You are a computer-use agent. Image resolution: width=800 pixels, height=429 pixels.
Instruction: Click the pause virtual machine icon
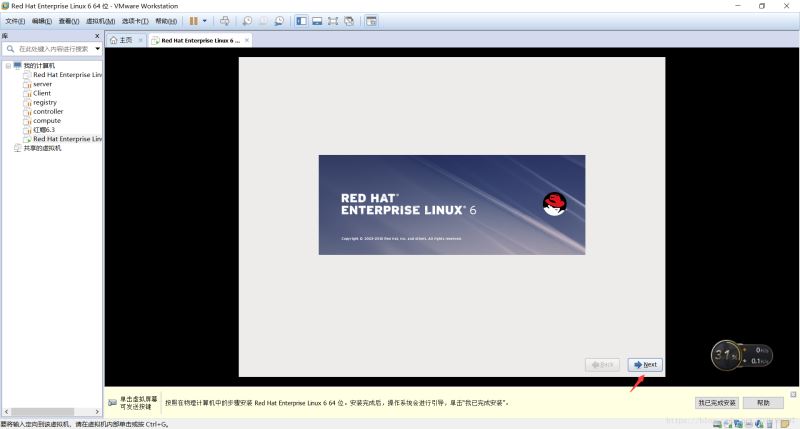[194, 21]
